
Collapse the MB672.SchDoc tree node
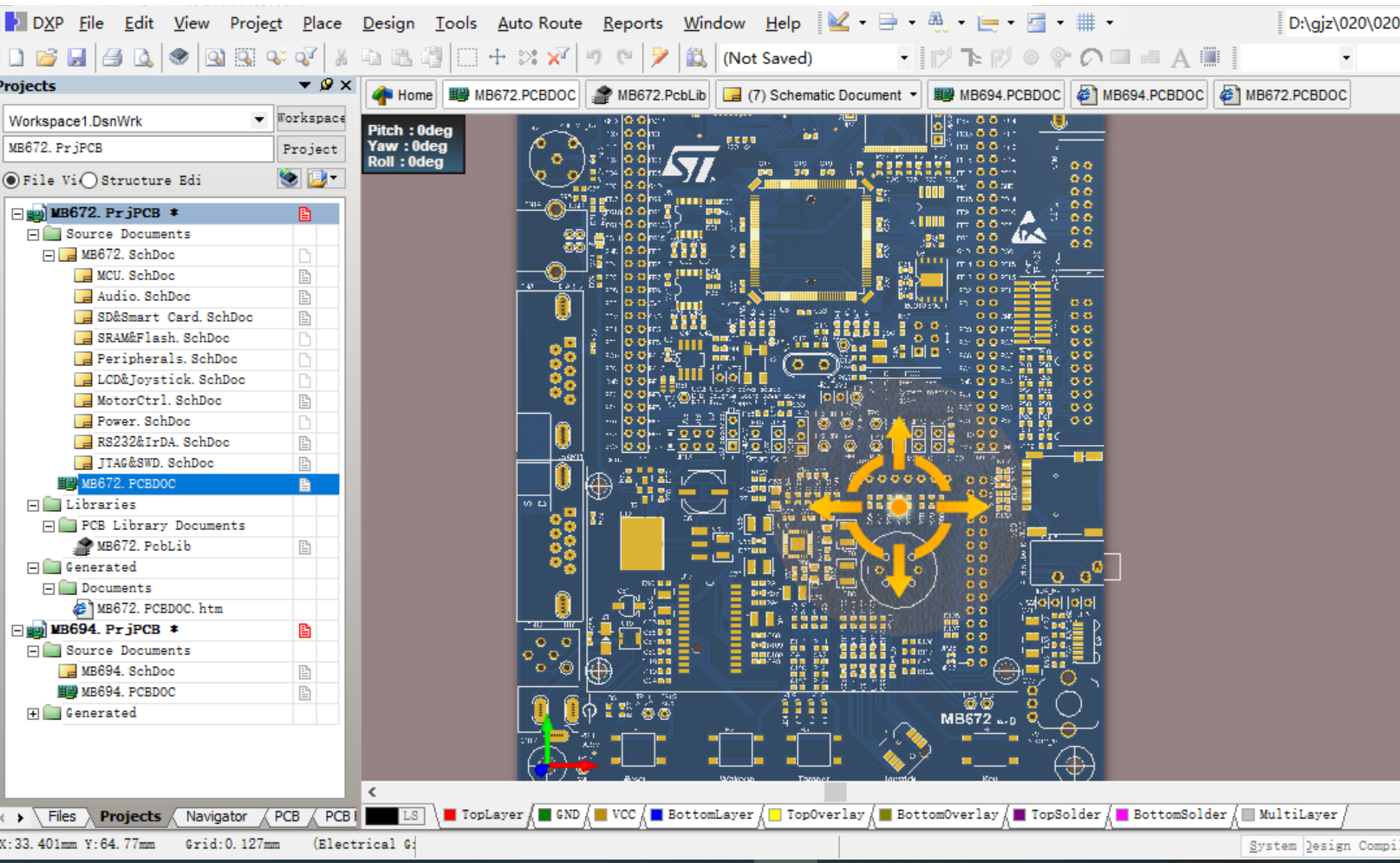pos(49,255)
